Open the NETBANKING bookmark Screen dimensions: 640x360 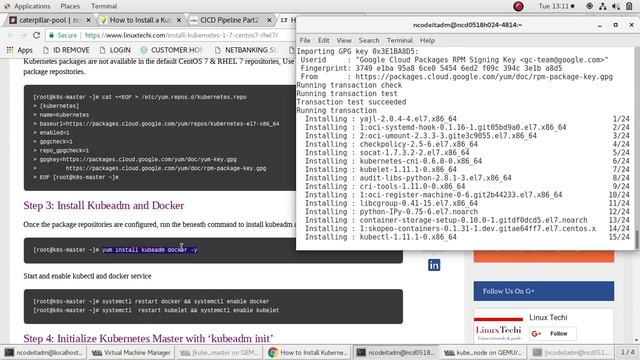point(246,50)
